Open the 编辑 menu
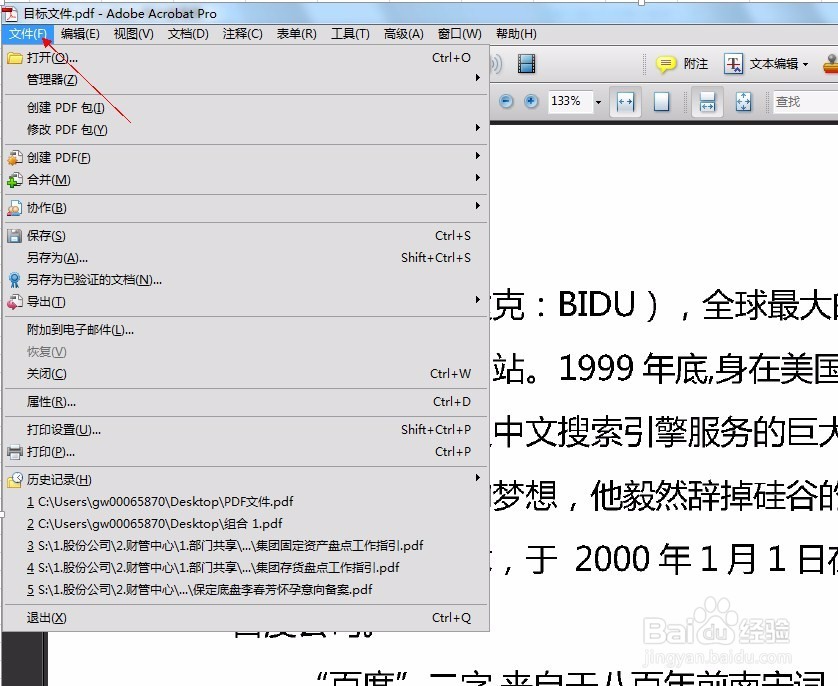The width and height of the screenshot is (838, 686). pyautogui.click(x=80, y=33)
